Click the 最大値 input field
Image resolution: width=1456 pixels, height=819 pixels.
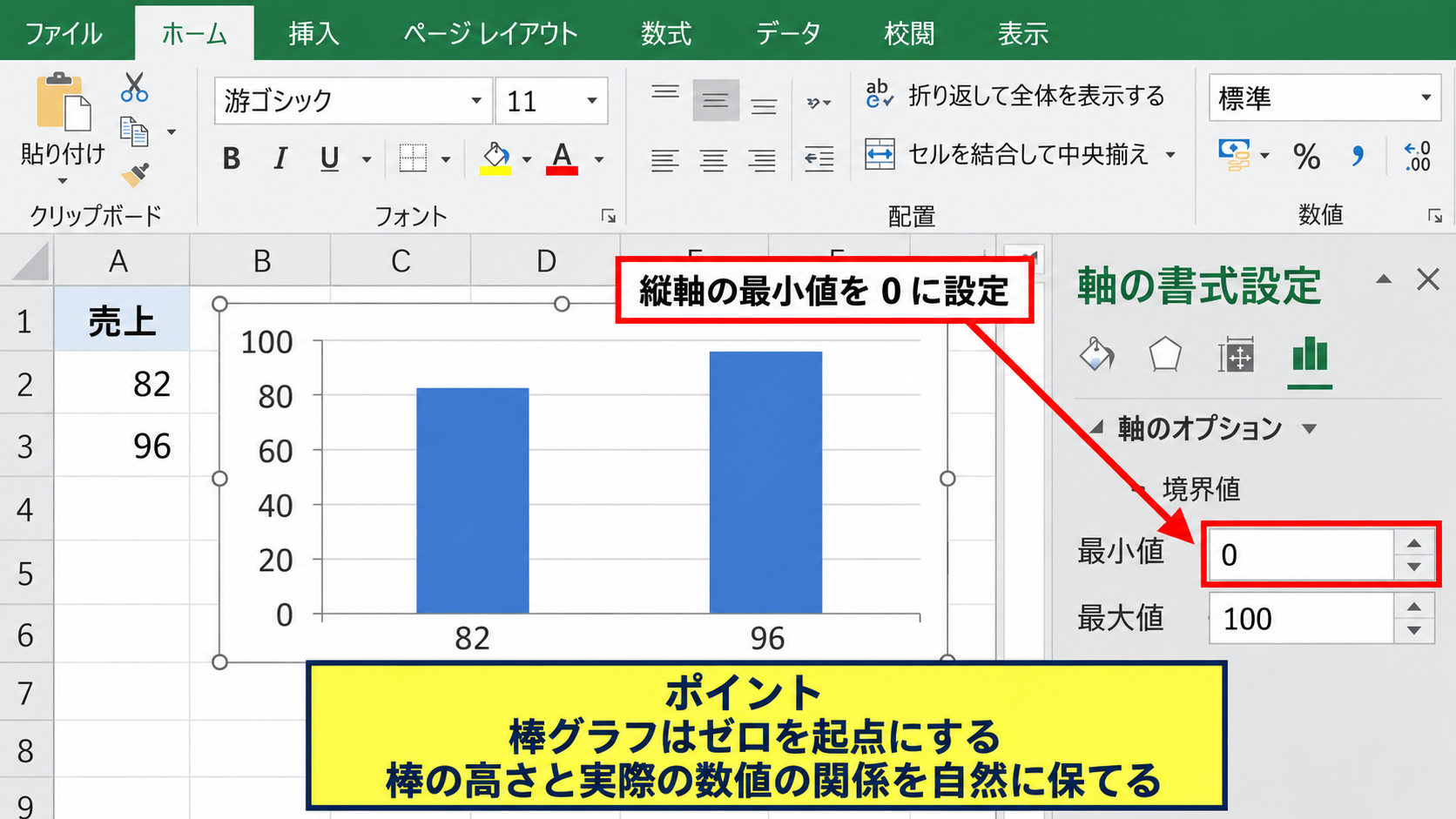coord(1303,619)
